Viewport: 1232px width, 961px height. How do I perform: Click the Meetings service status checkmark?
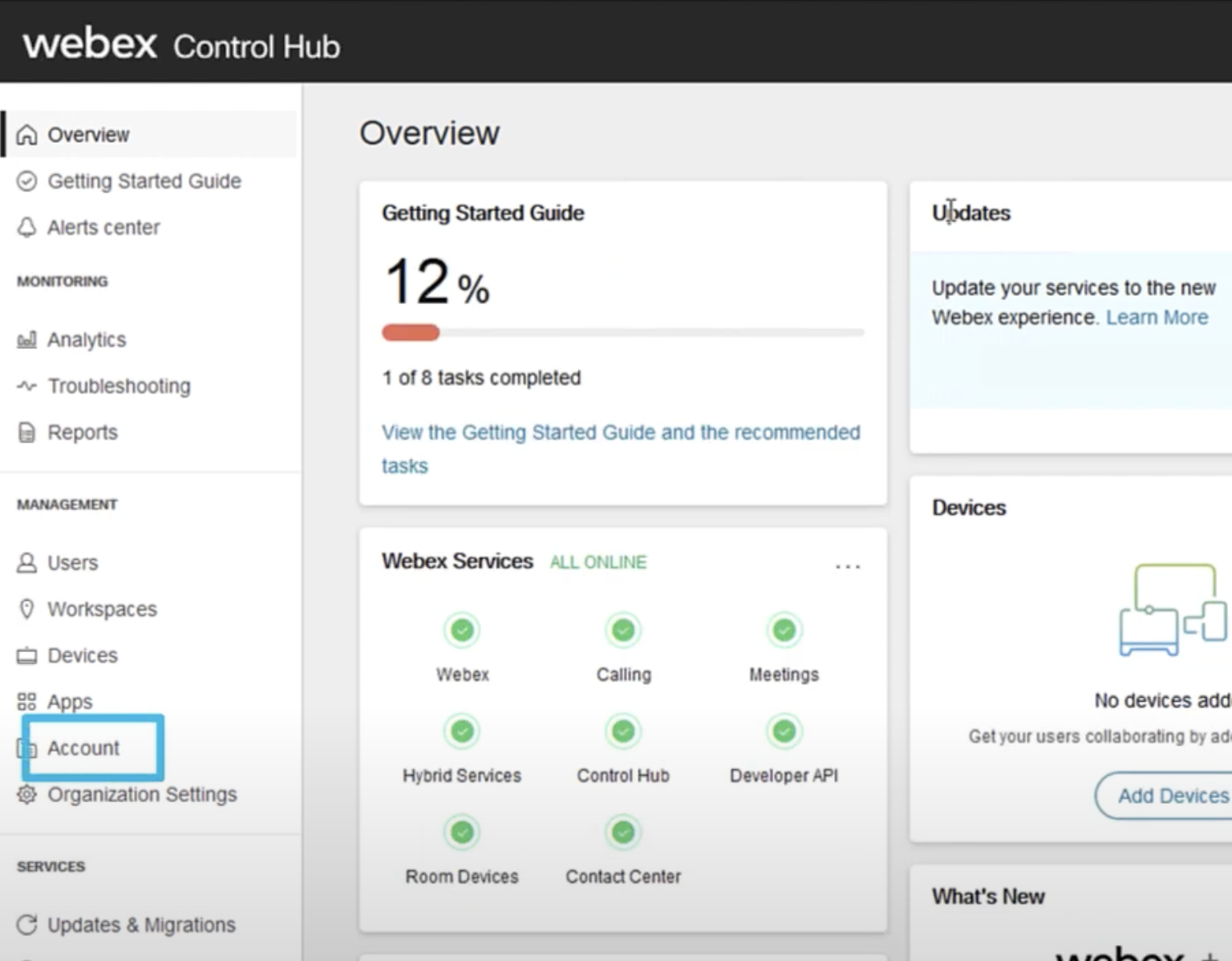tap(784, 631)
